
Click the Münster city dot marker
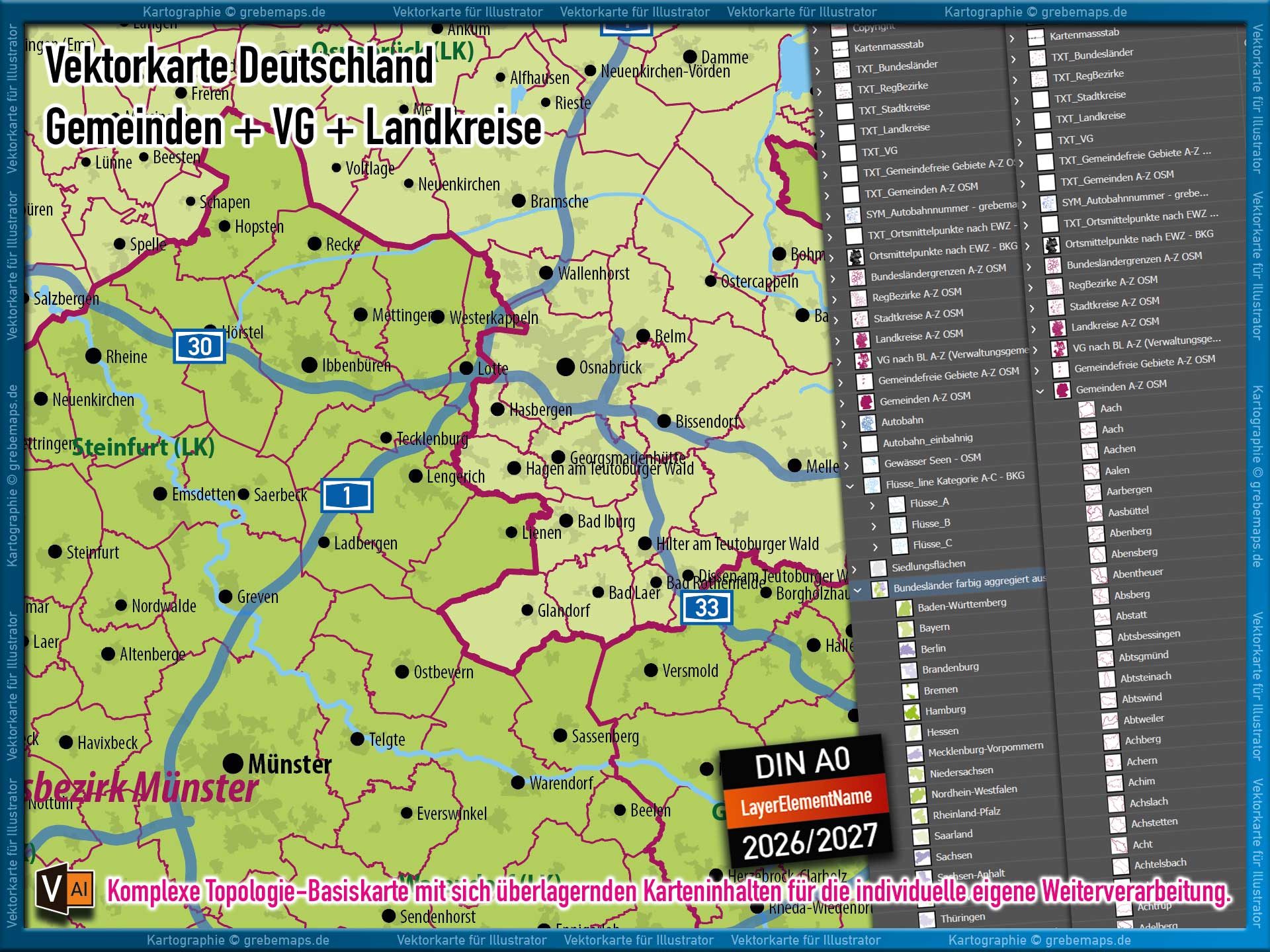click(233, 764)
